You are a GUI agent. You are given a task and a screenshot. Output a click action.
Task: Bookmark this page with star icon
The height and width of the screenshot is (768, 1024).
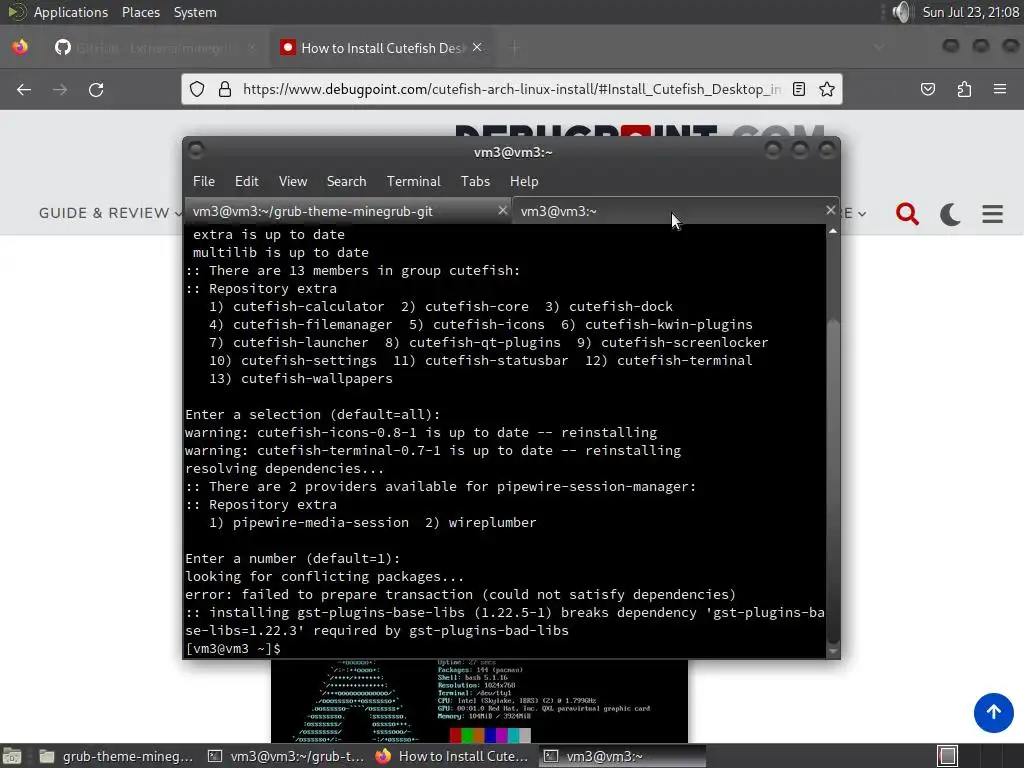coord(827,89)
